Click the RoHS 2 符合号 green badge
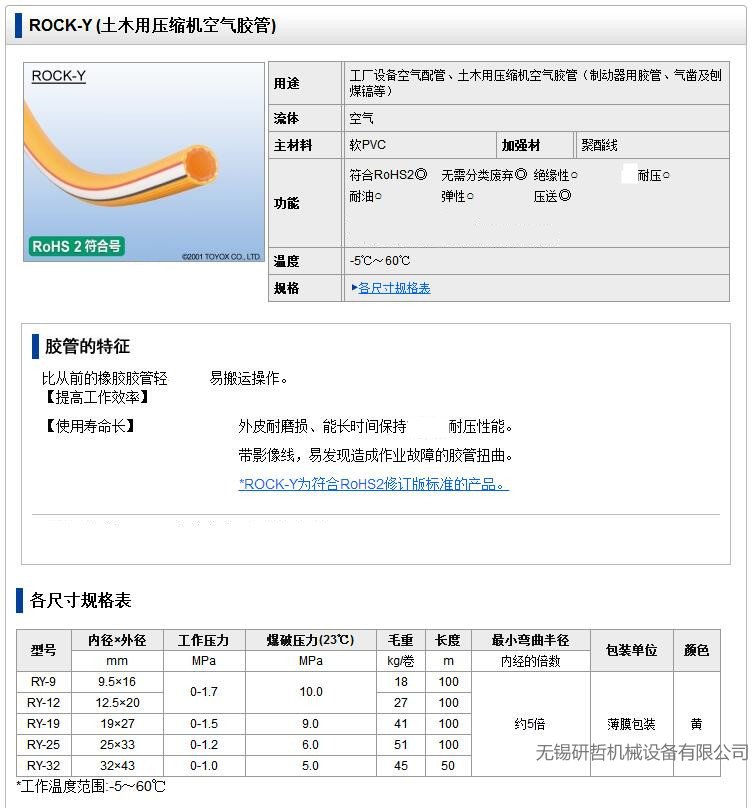Viewport: 754px width, 808px height. click(x=76, y=246)
